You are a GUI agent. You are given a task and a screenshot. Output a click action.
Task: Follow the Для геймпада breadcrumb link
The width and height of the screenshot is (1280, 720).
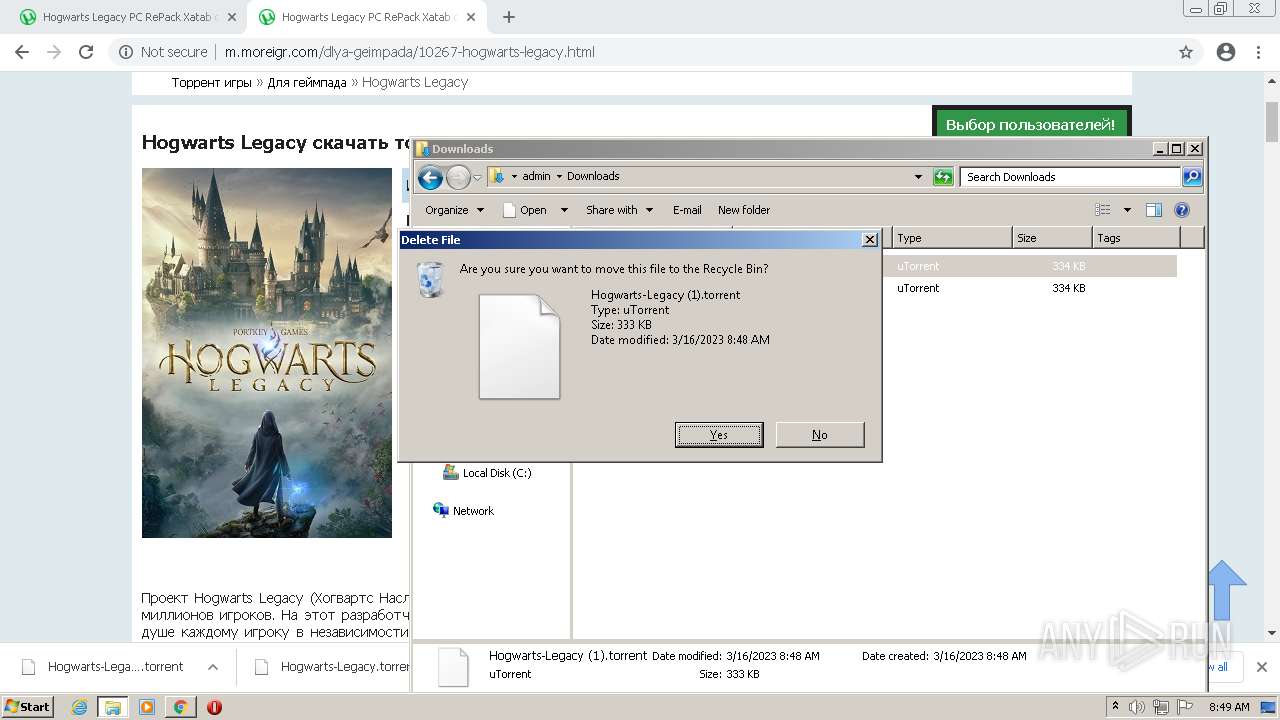click(x=307, y=82)
